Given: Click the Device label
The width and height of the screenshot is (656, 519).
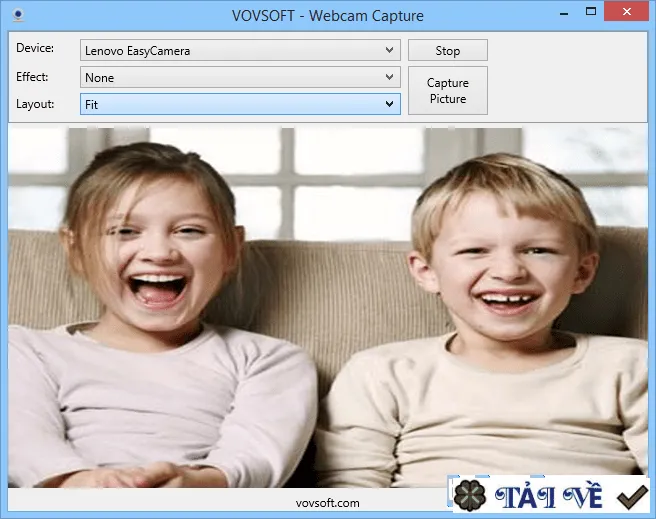Looking at the screenshot, I should click(35, 48).
